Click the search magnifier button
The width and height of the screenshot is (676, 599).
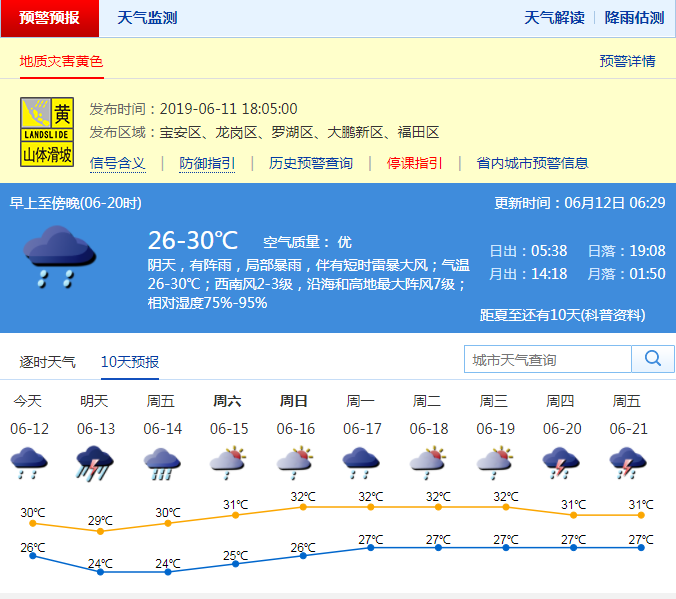653,359
